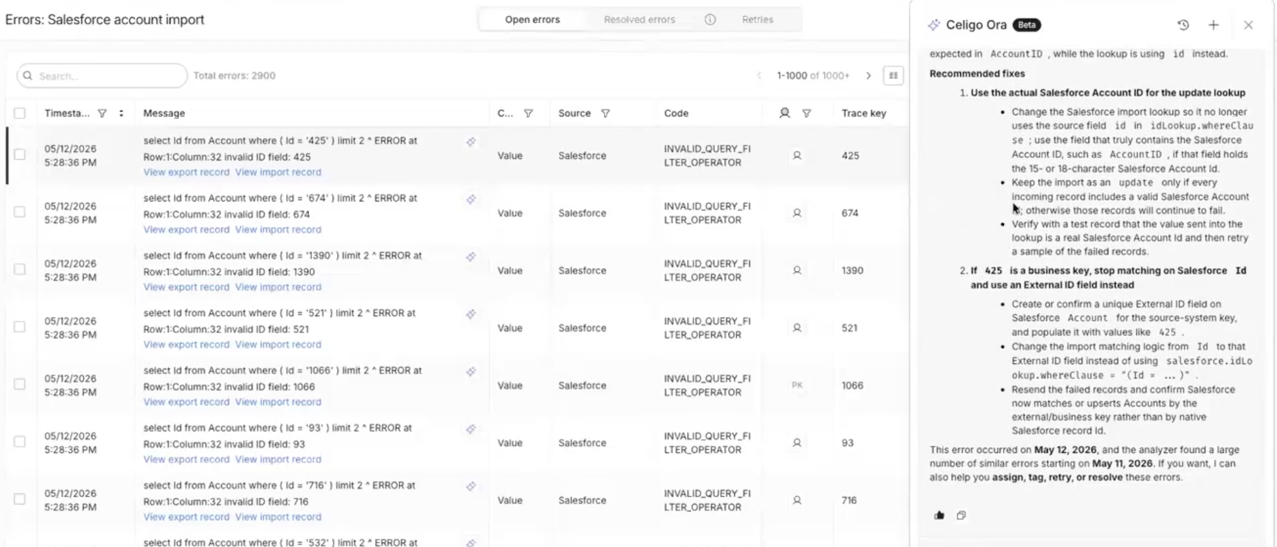
Task: Open the Classification column filter
Action: click(x=528, y=114)
